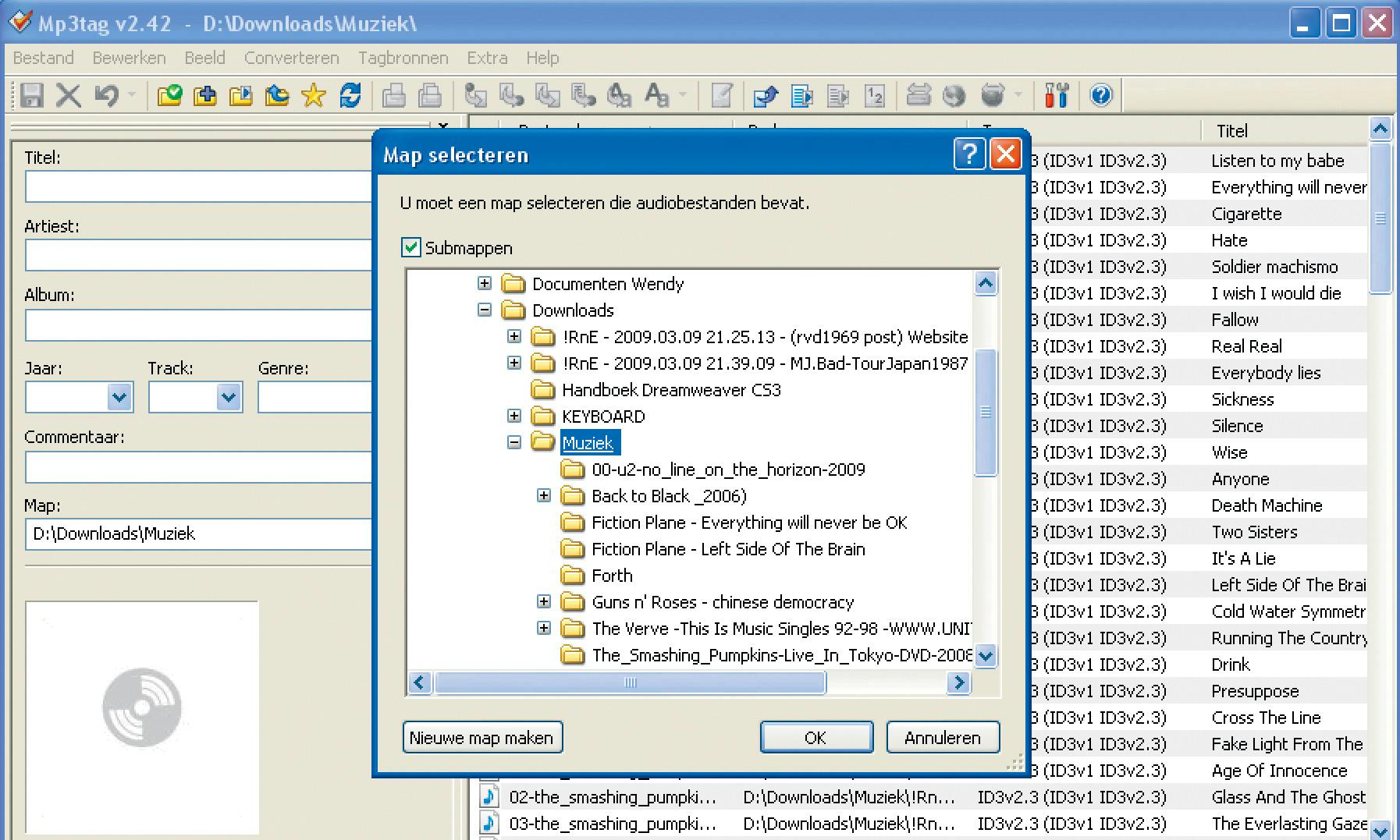The width and height of the screenshot is (1400, 840).
Task: Click the folder tree horizontal scrollbar thumb
Action: click(630, 683)
